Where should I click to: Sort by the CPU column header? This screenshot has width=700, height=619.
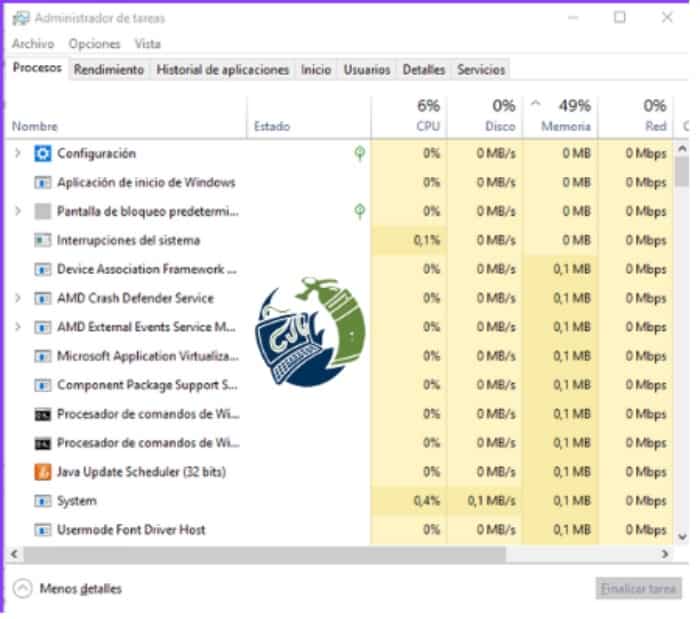pyautogui.click(x=409, y=116)
